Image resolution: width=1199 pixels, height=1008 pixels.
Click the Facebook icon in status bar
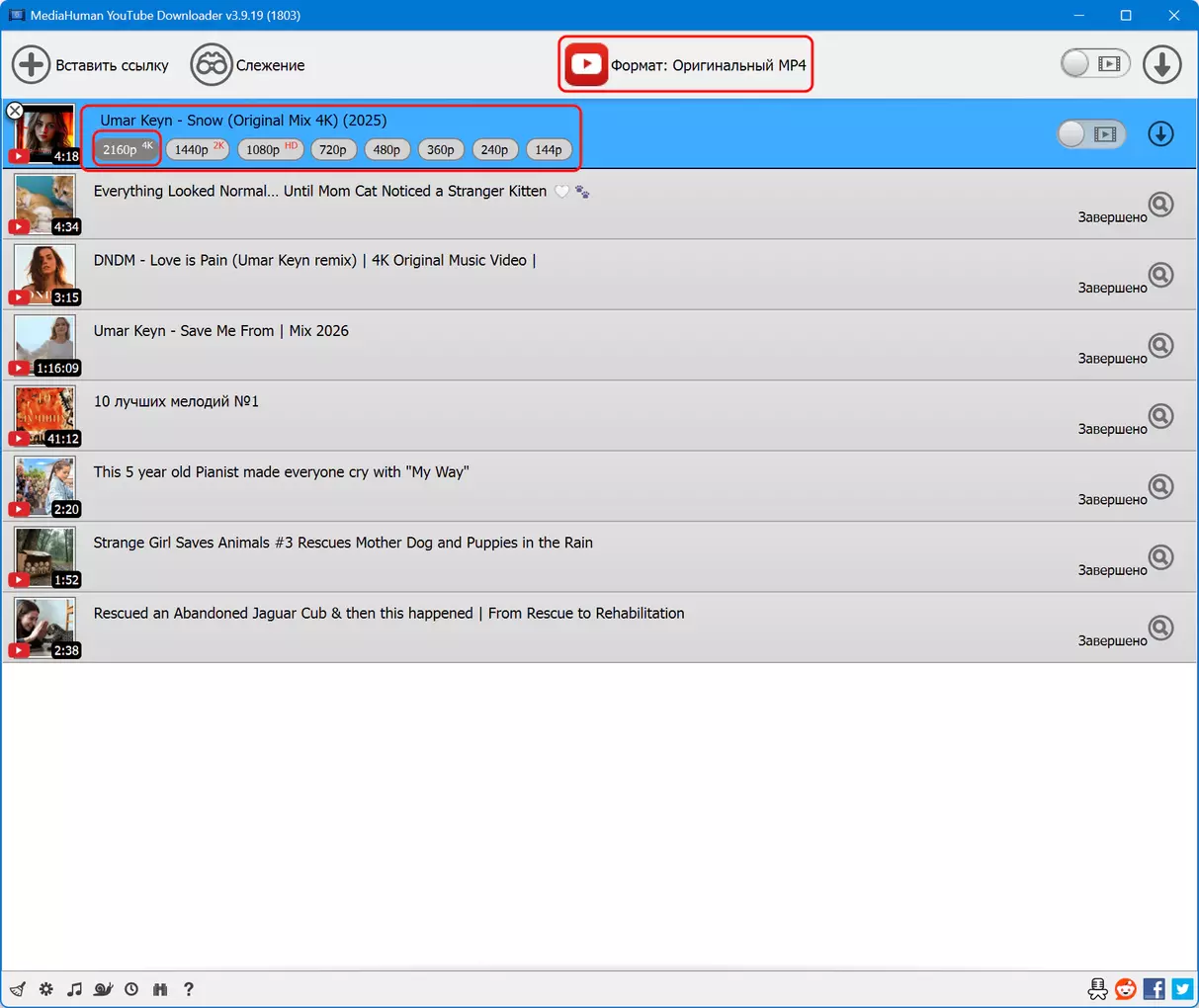pyautogui.click(x=1154, y=988)
